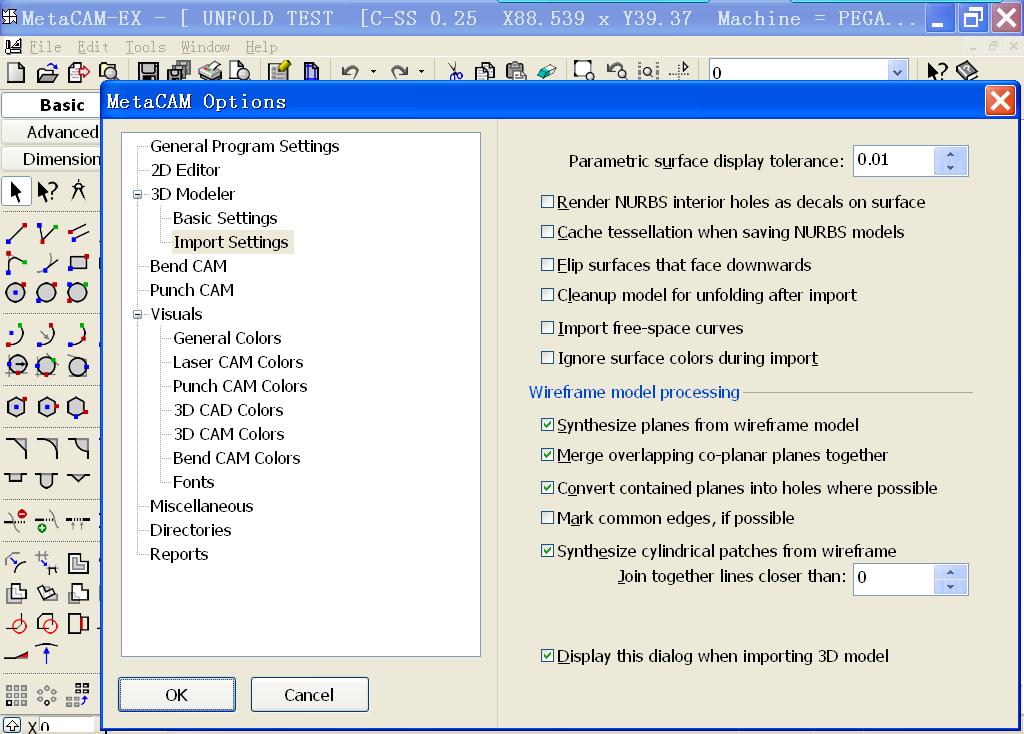1024x734 pixels.
Task: Uncheck Convert contained planes into holes
Action: [x=547, y=488]
